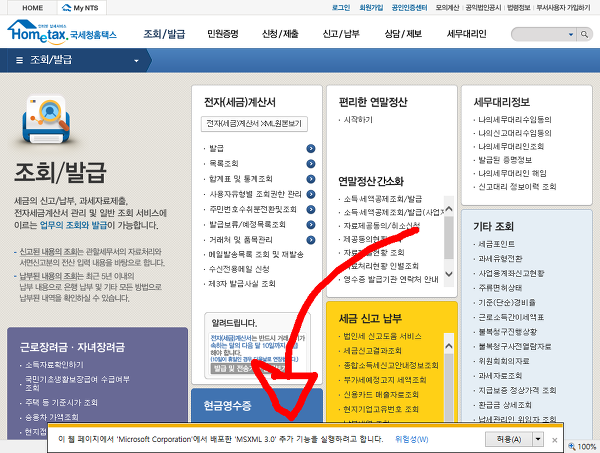The height and width of the screenshot is (453, 600).
Task: Click the arrow icon next to 발급보류/예정목록조회
Action: coord(311,225)
